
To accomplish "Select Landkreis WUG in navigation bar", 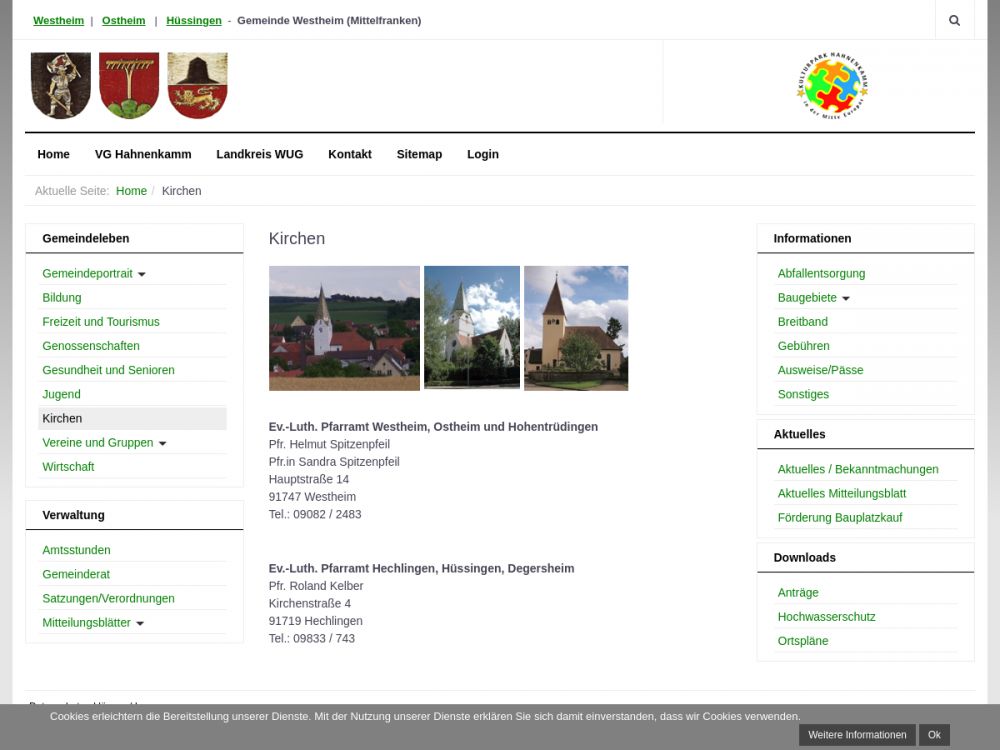I will tap(259, 154).
